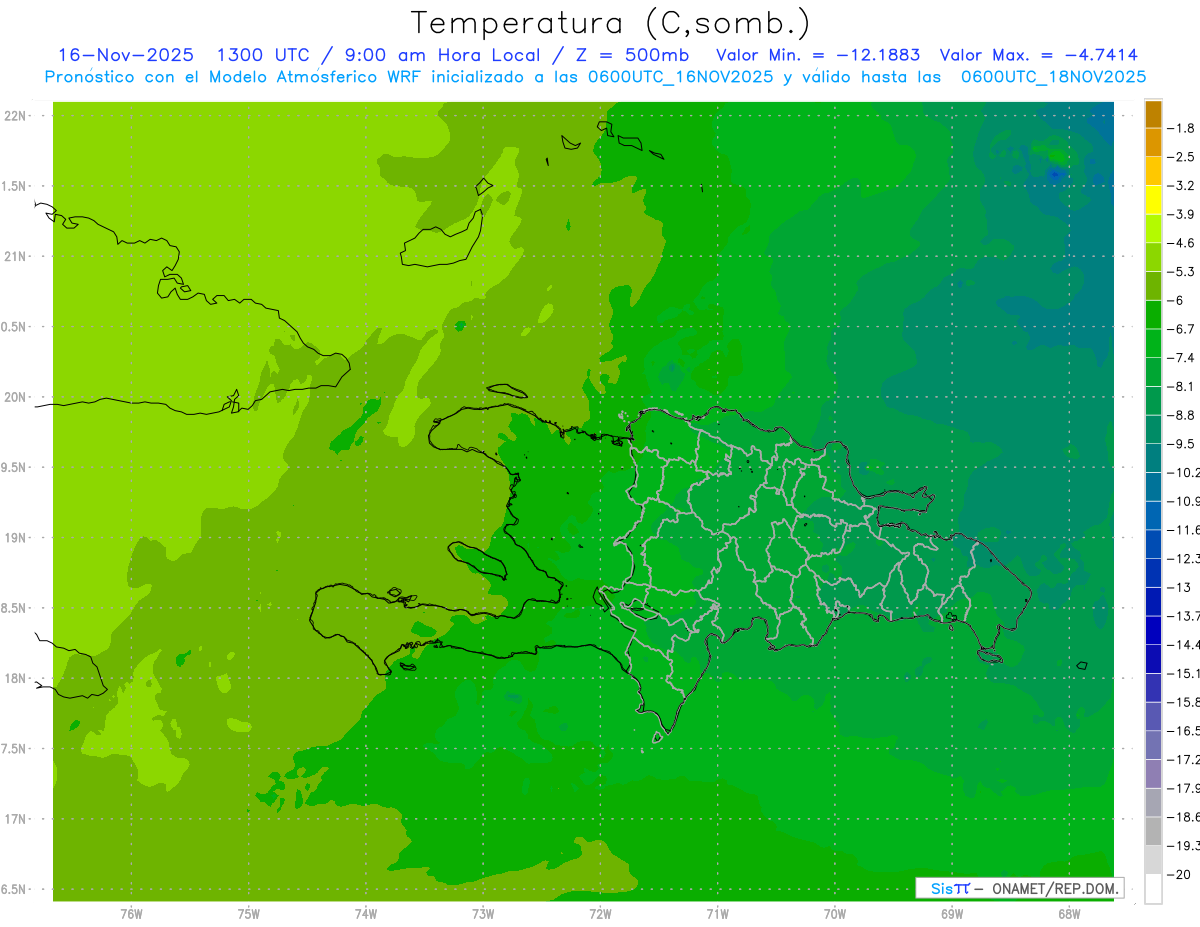This screenshot has width=1200, height=927.
Task: Click the "-7.4" legend value
Action: pyautogui.click(x=1181, y=358)
